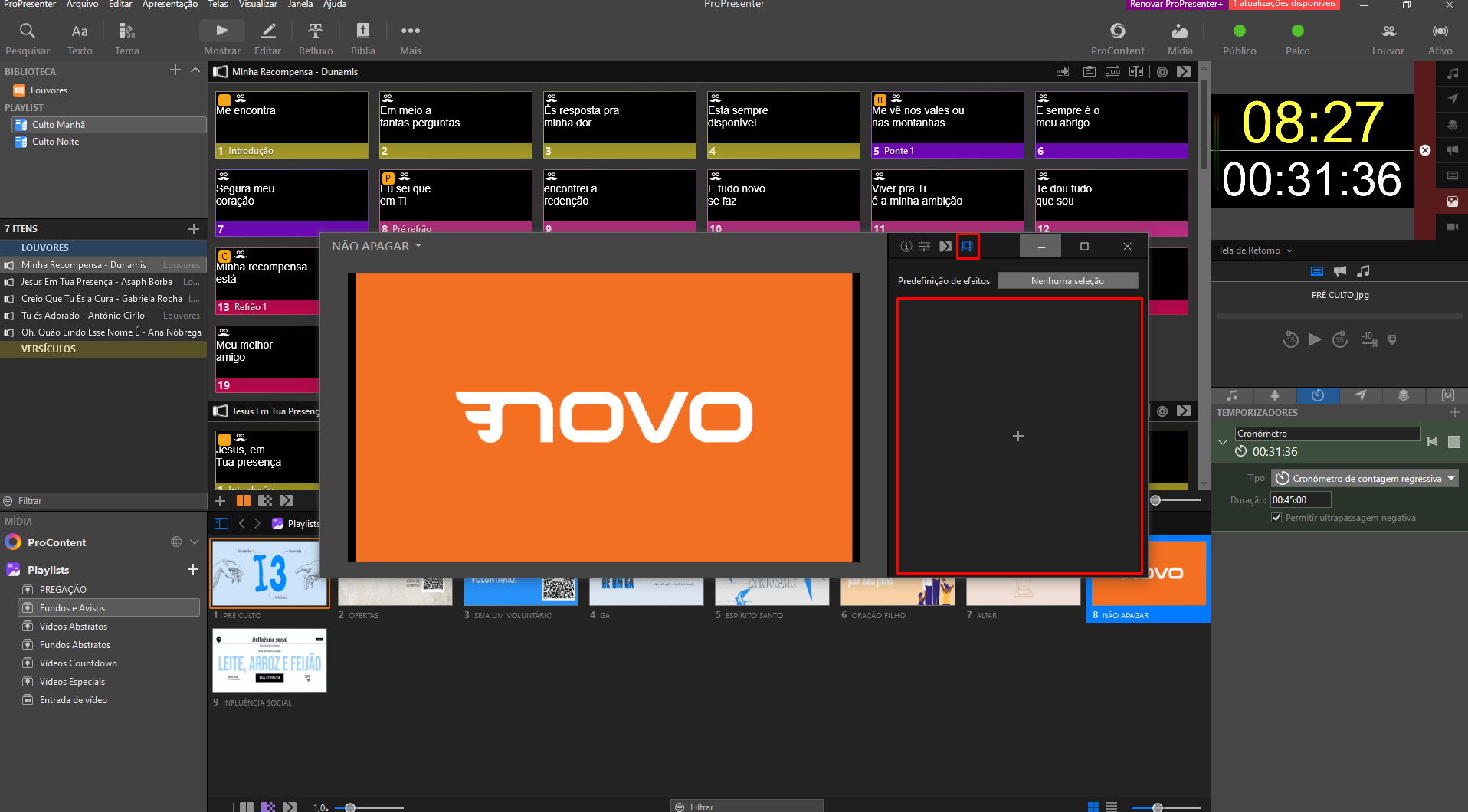Open the info tab icon in inspector
This screenshot has height=812, width=1468.
point(906,247)
